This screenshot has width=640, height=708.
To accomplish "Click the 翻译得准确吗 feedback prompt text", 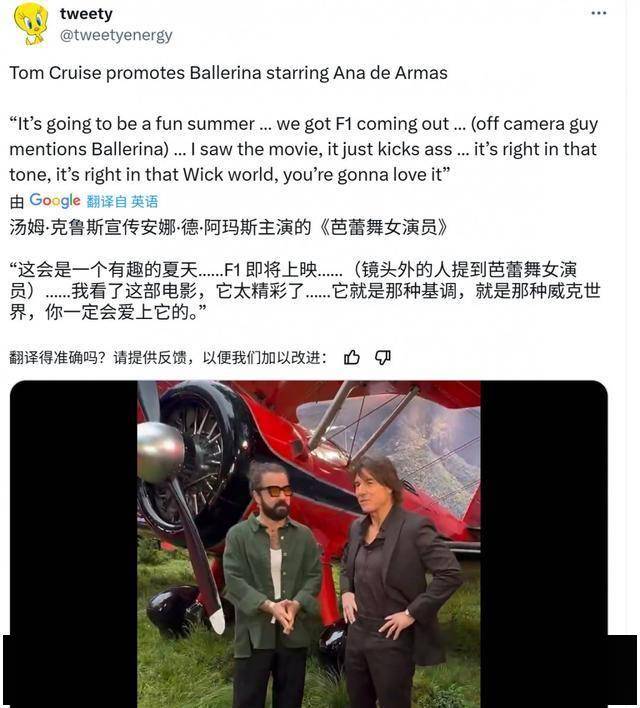I will (x=168, y=358).
